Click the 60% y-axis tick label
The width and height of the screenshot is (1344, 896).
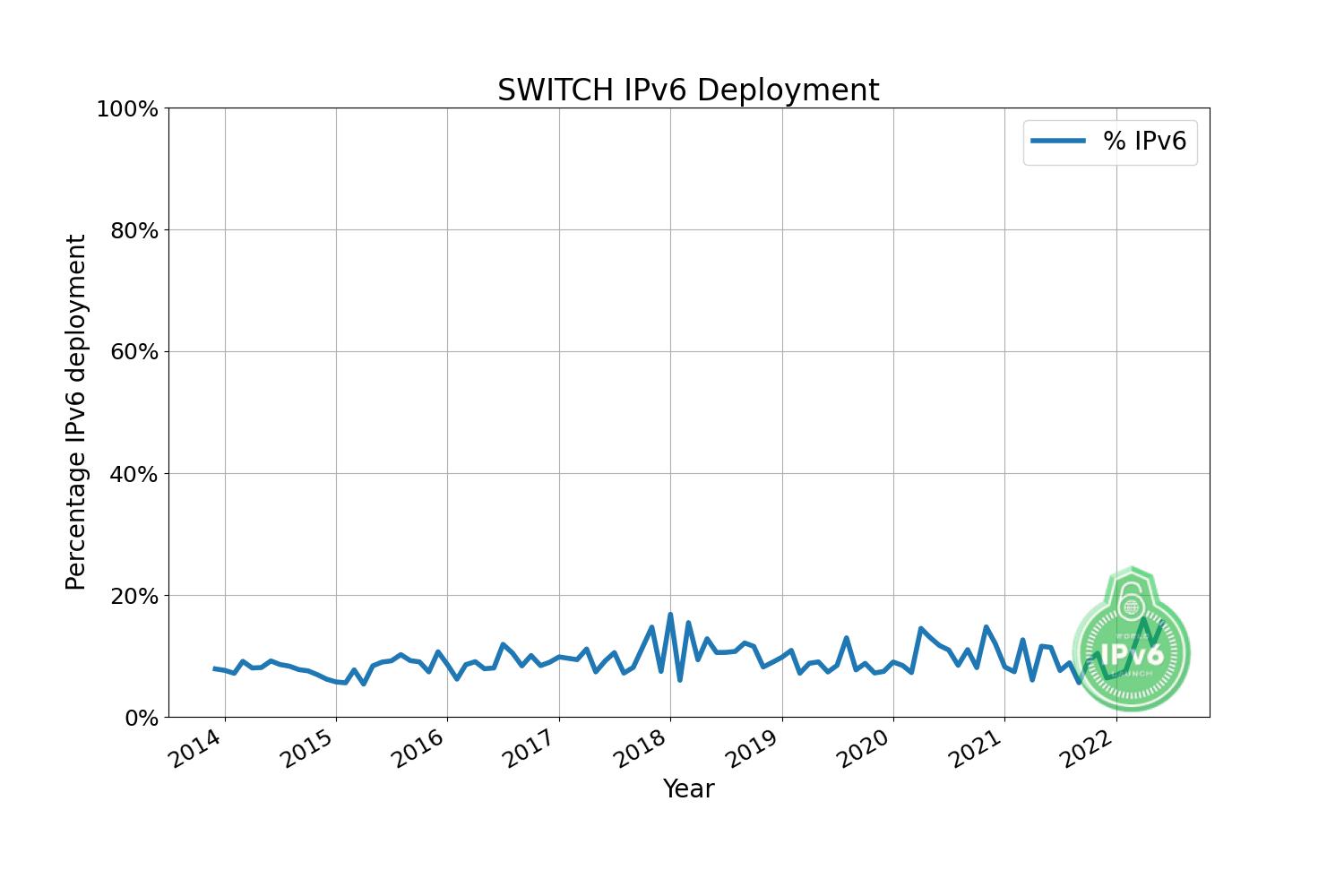[133, 352]
